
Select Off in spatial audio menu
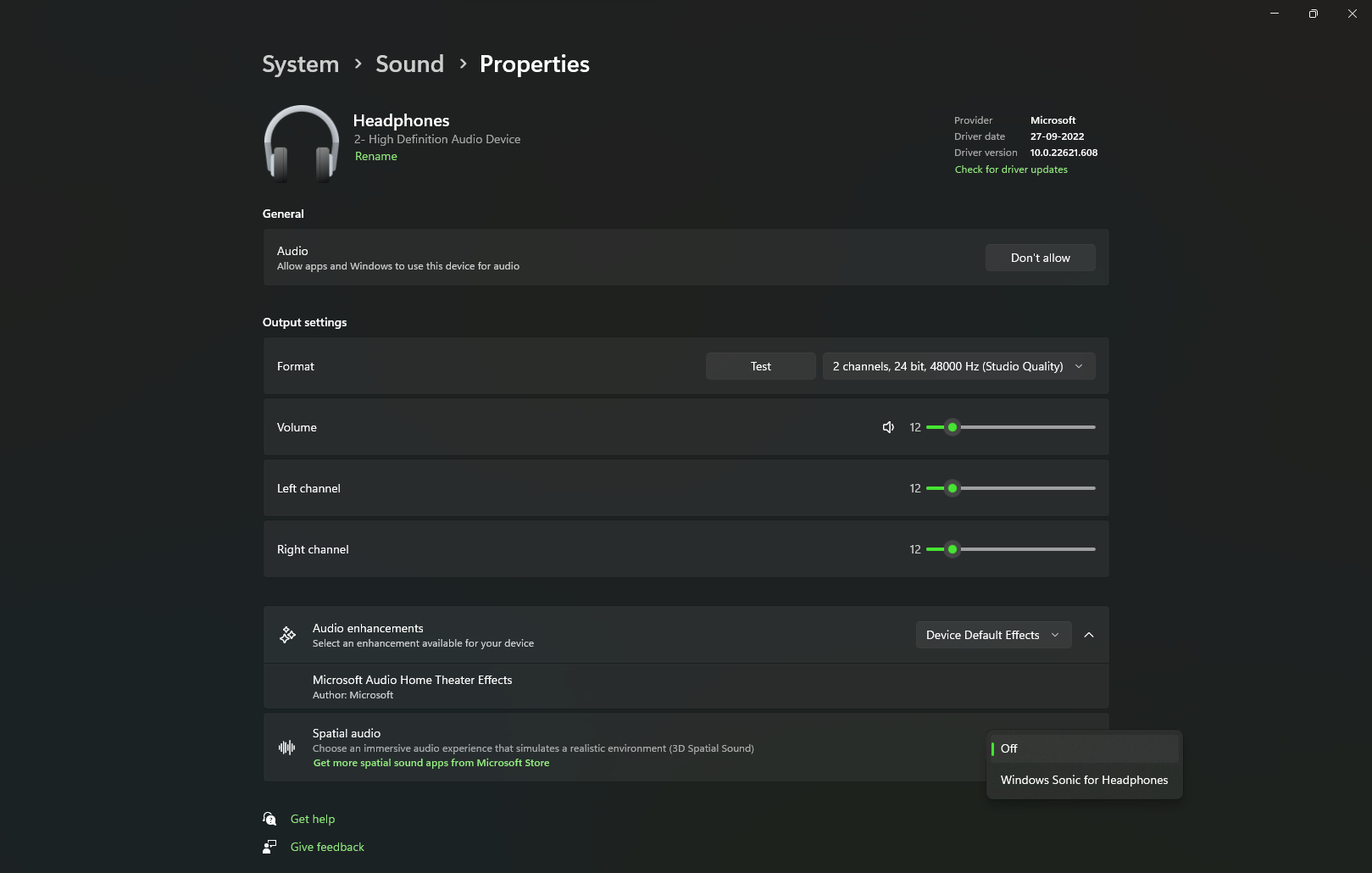[1083, 748]
